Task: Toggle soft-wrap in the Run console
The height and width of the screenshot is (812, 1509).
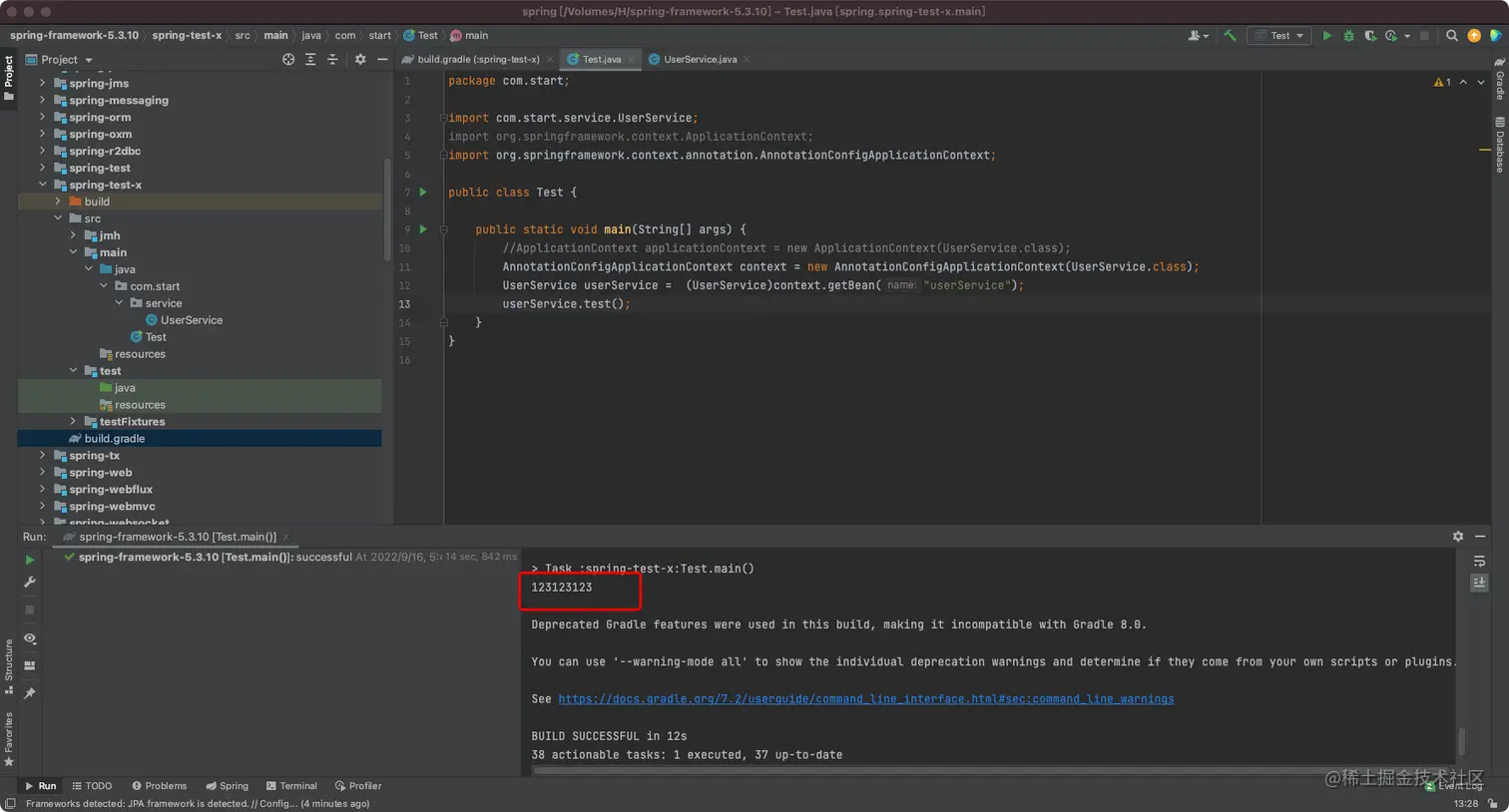Action: click(x=1479, y=562)
